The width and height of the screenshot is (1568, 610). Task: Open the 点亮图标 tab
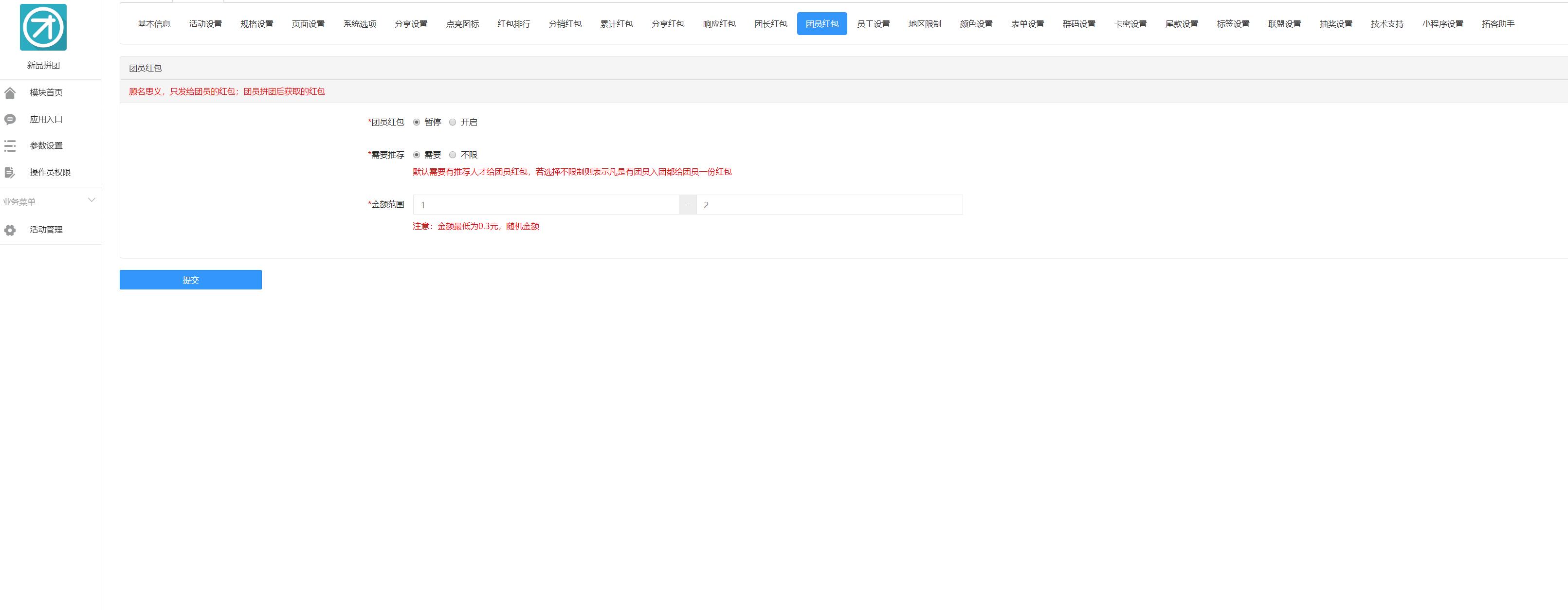click(462, 24)
